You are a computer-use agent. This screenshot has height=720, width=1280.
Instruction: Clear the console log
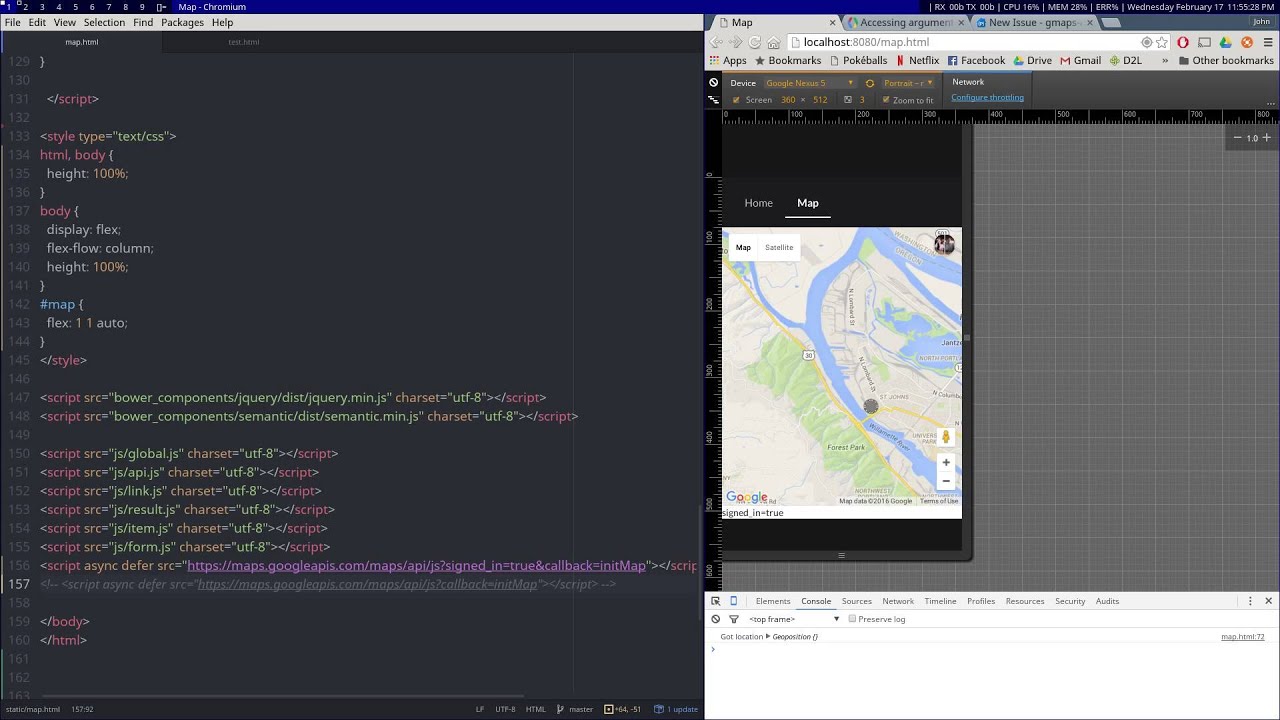click(715, 619)
